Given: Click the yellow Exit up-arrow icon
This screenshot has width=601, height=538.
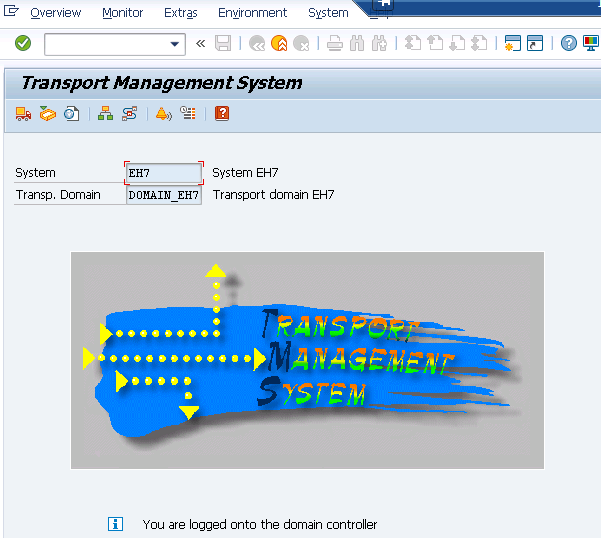Looking at the screenshot, I should [279, 43].
